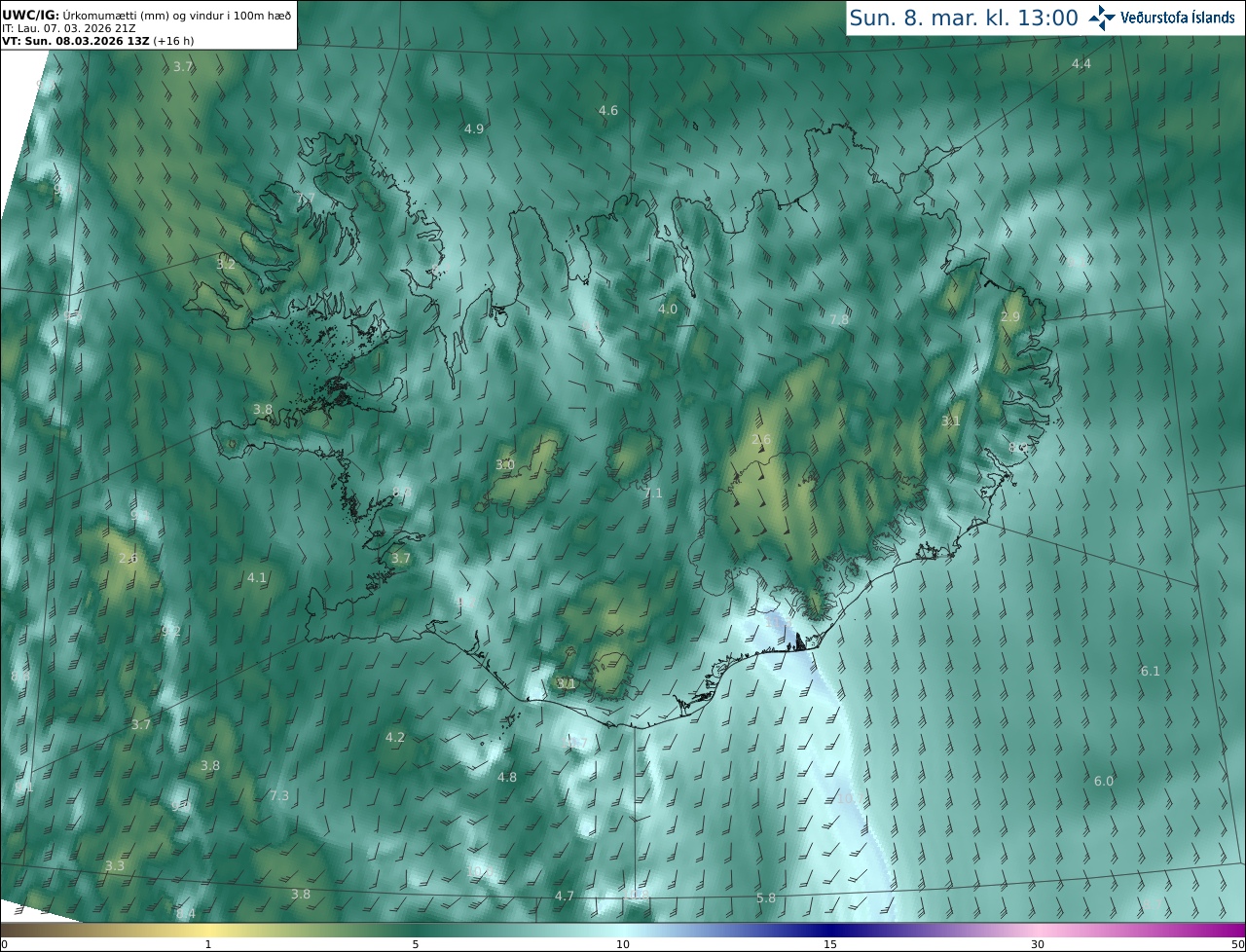1246x952 pixels.
Task: Click the 4.0 value on the map
Action: click(667, 309)
